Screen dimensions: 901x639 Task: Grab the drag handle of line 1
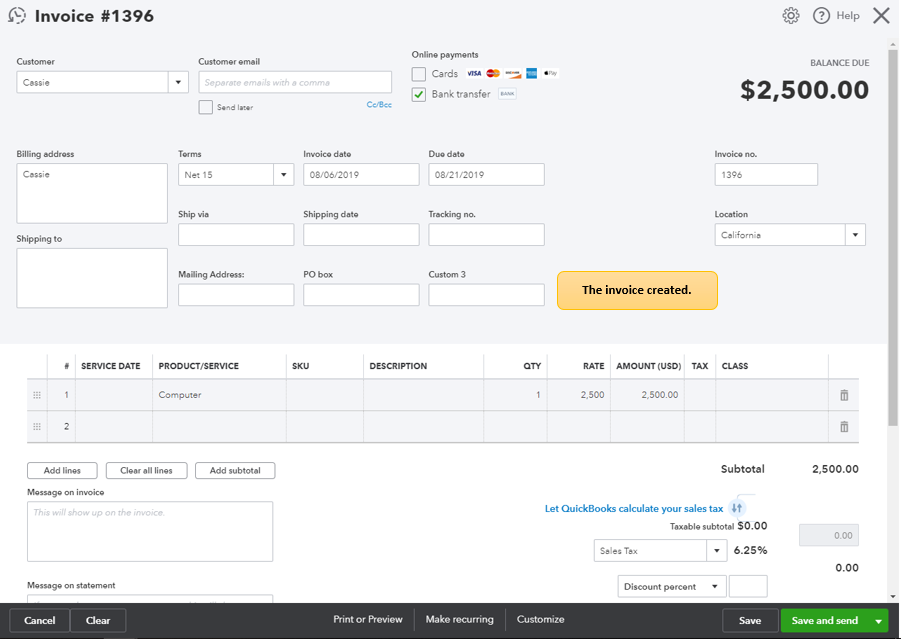click(x=37, y=395)
